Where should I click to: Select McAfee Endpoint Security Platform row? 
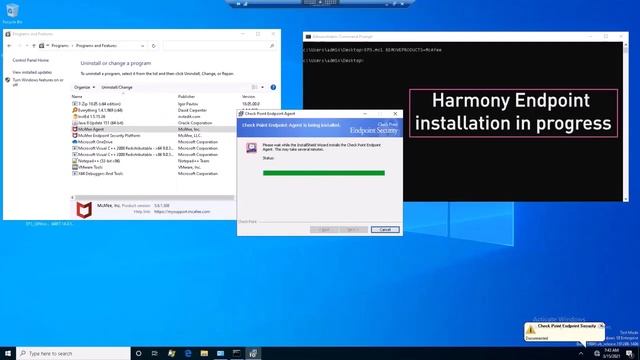point(153,136)
